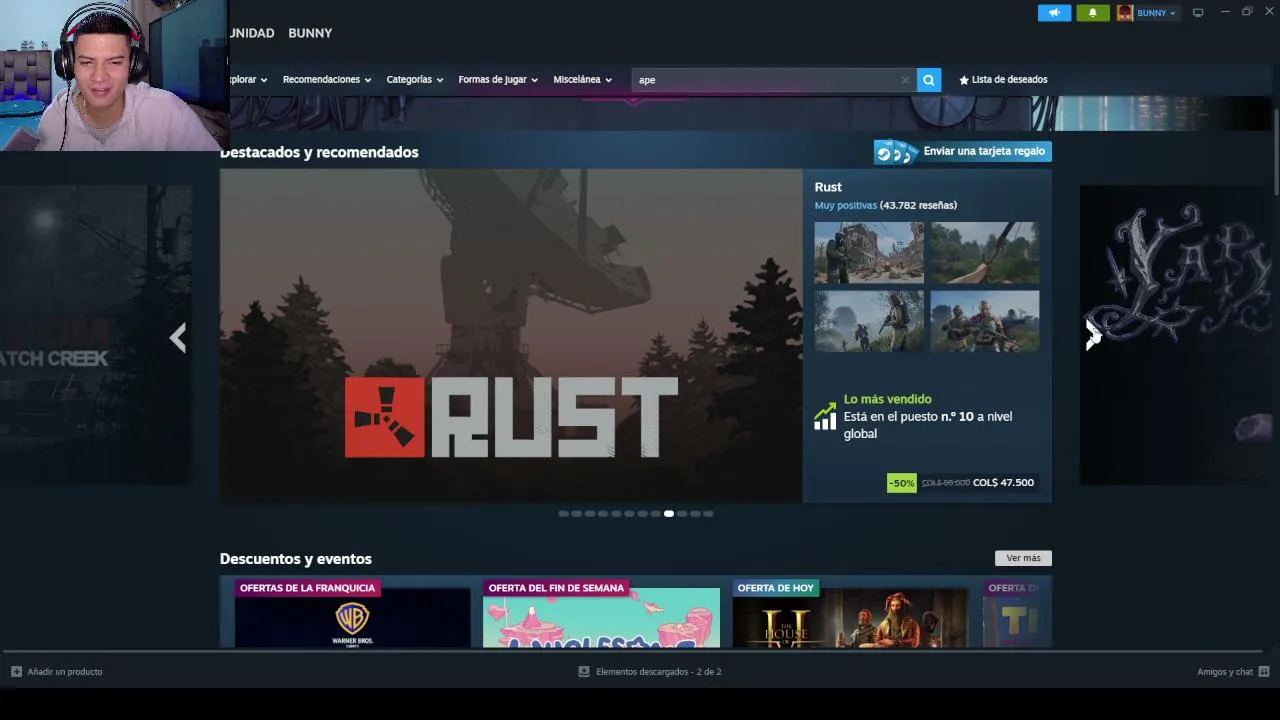Expand the Formas de jugar menu
This screenshot has width=1280, height=720.
click(498, 80)
